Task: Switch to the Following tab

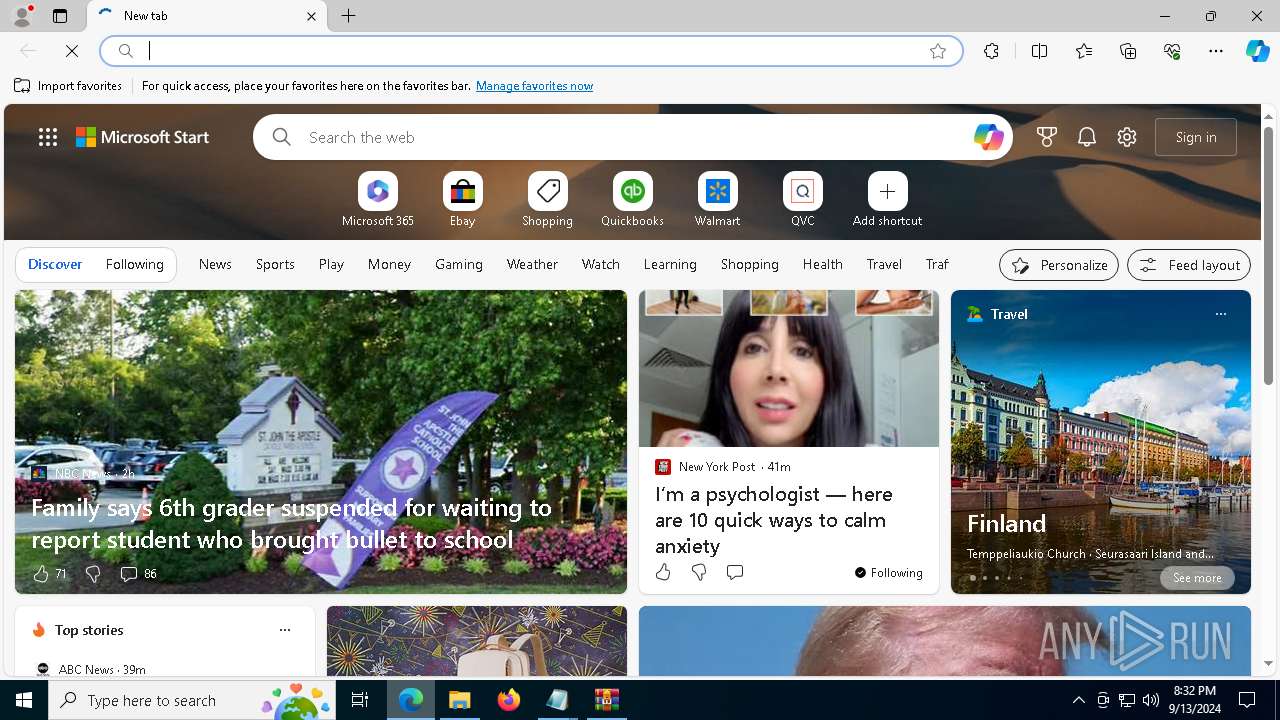Action: [134, 264]
